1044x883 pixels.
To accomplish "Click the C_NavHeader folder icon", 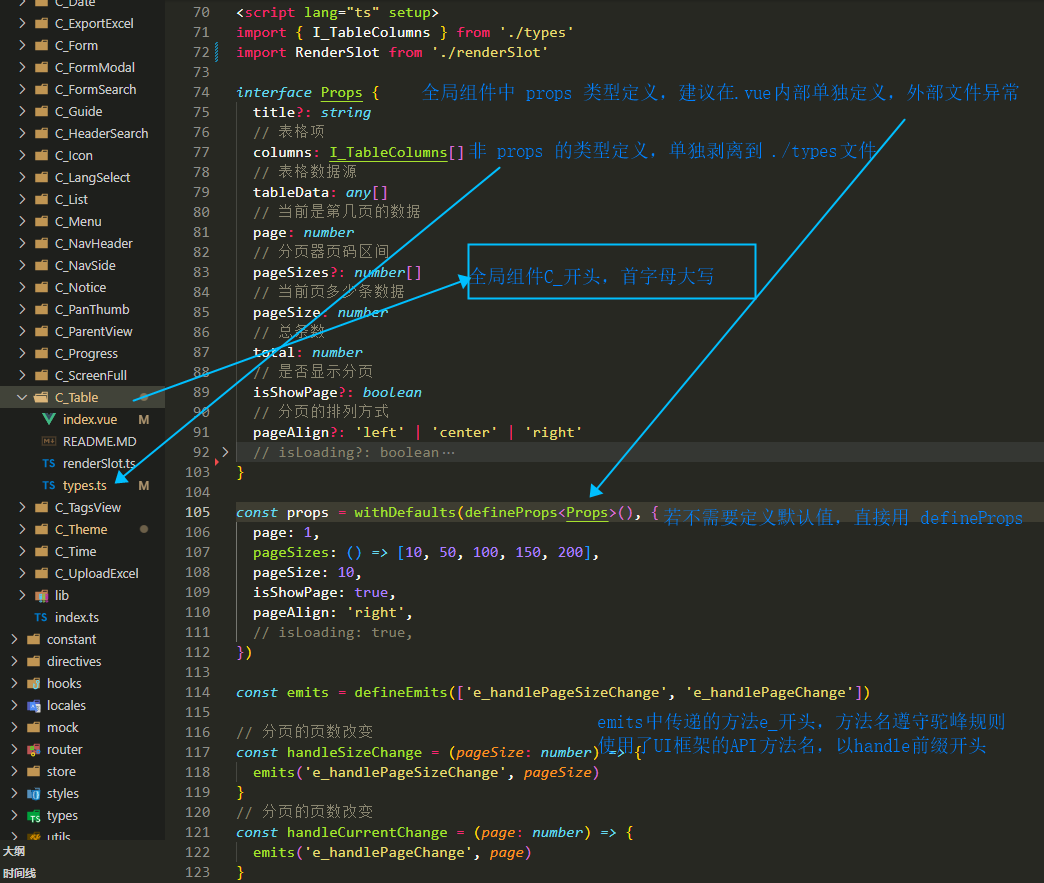I will (41, 243).
